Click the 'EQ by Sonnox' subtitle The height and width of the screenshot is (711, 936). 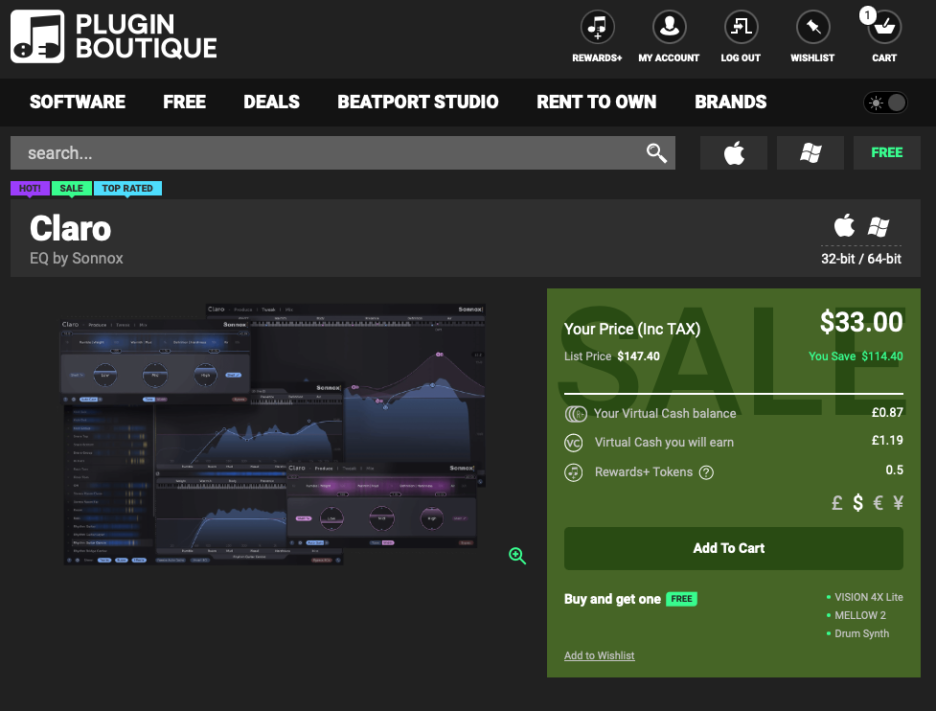[x=76, y=258]
